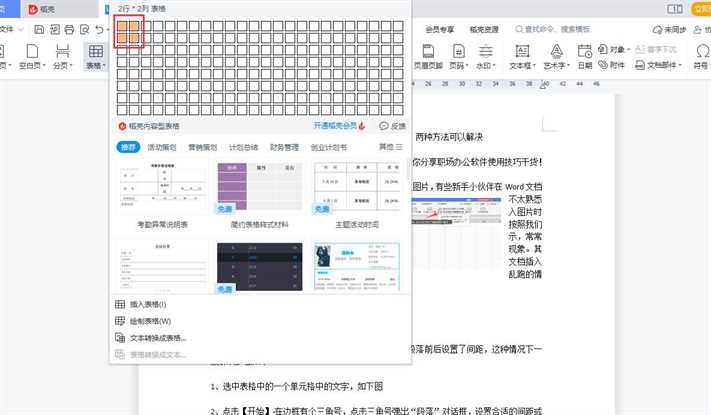Choose Draw Table (绘制表格) menu entry
This screenshot has height=415, width=711.
coord(150,321)
